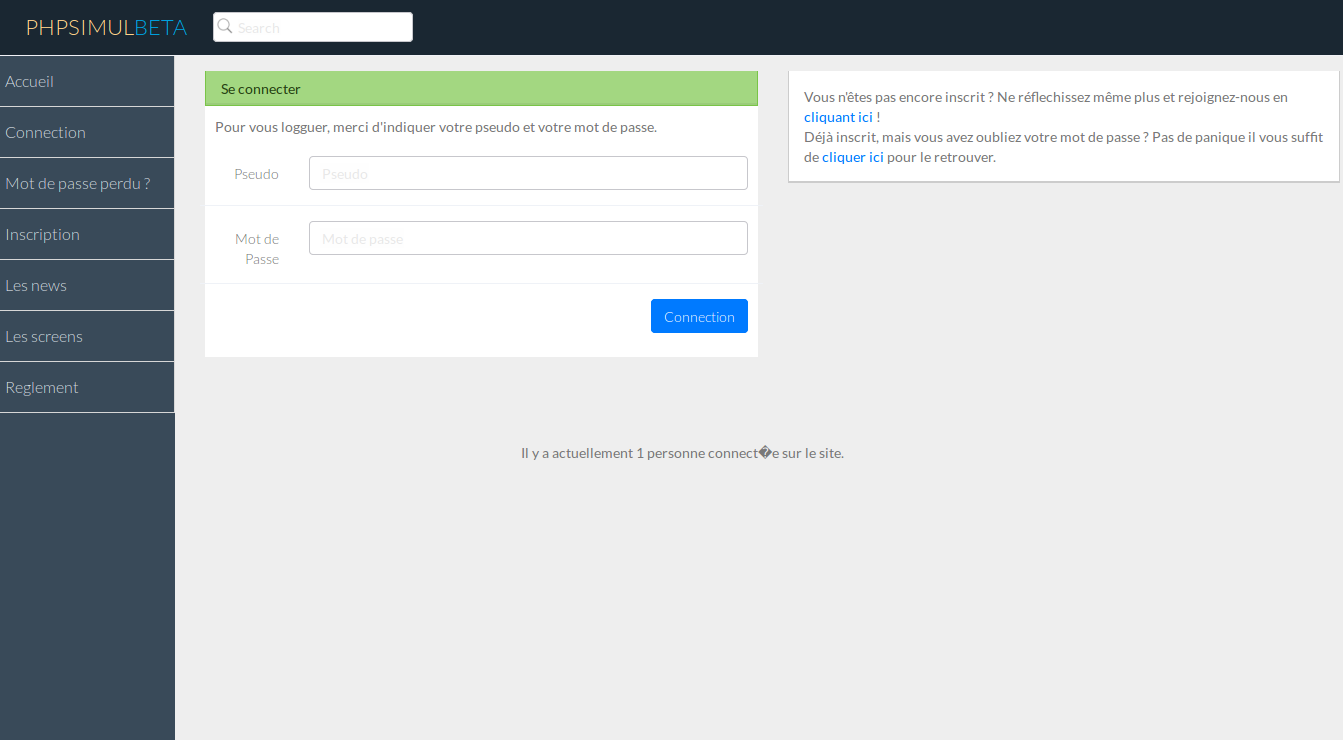Click the search magnifier icon
The width and height of the screenshot is (1343, 740).
[225, 26]
